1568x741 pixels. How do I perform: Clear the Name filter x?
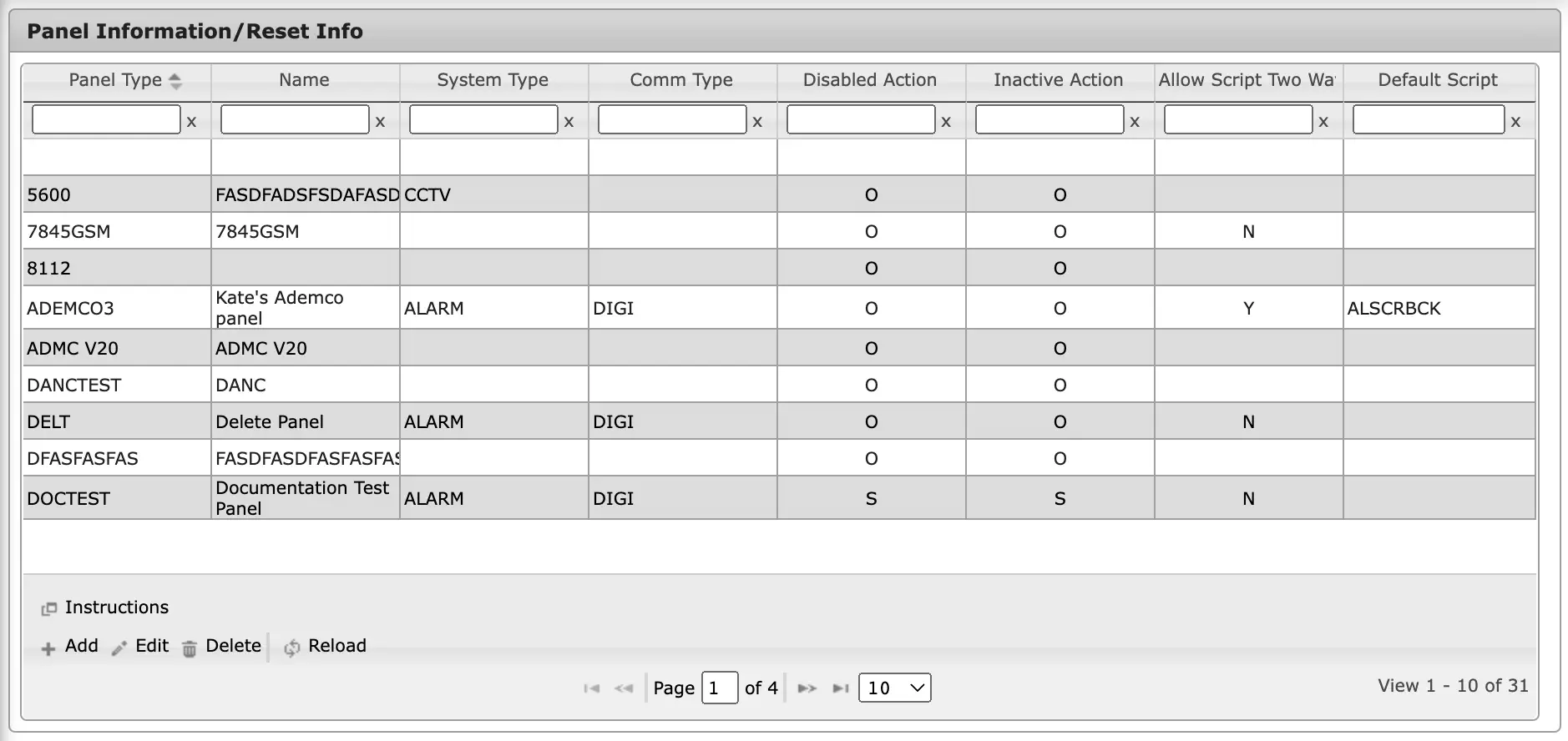click(x=380, y=122)
